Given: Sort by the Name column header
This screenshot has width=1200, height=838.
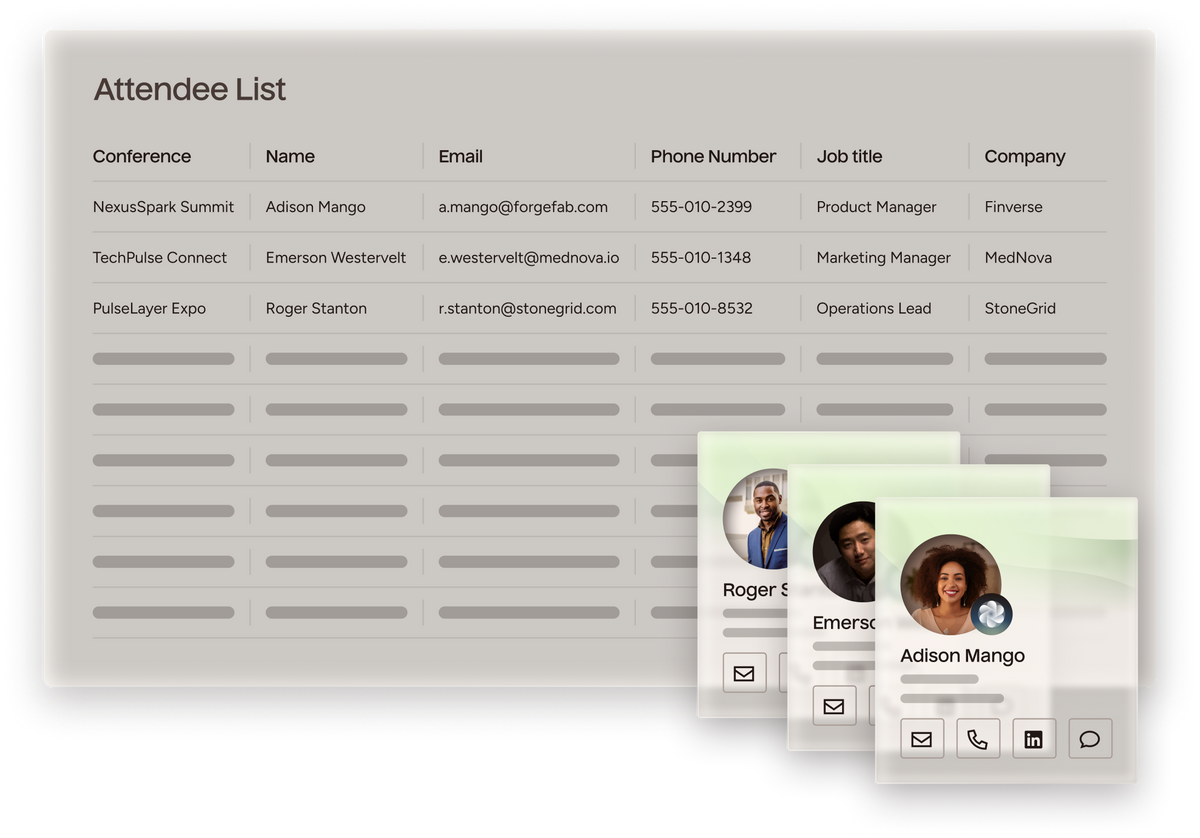Looking at the screenshot, I should coord(290,156).
